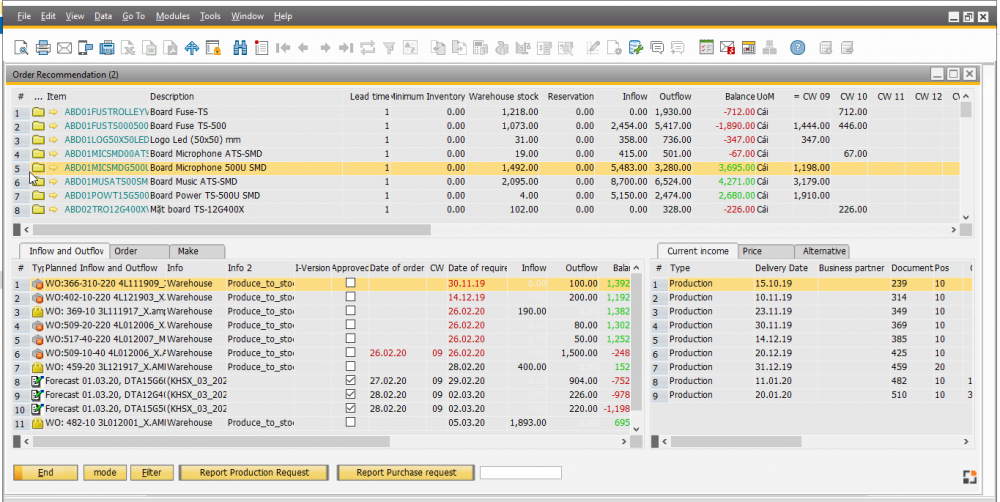Click the Launch Application blue arrows icon

click(x=191, y=47)
